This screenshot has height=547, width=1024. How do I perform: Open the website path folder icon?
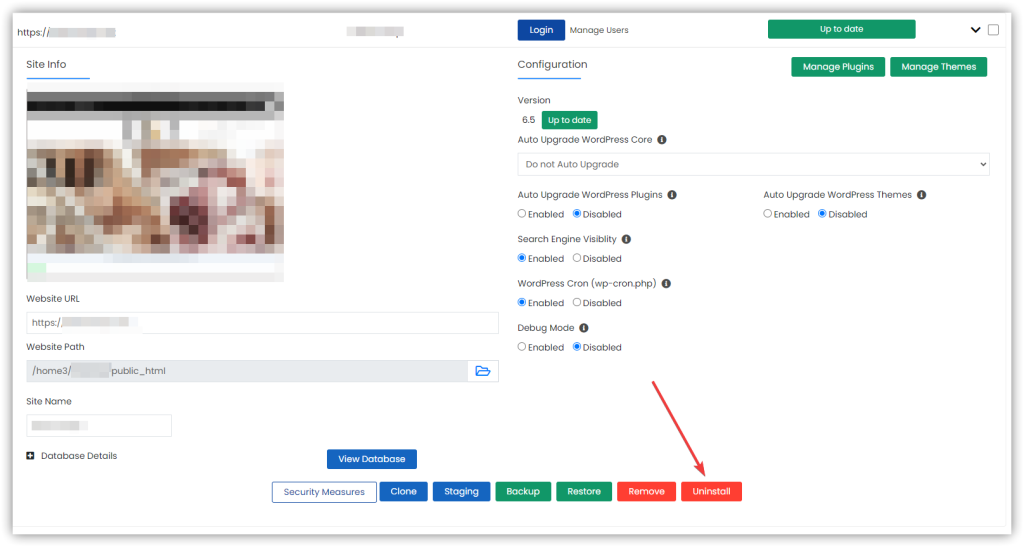click(483, 371)
